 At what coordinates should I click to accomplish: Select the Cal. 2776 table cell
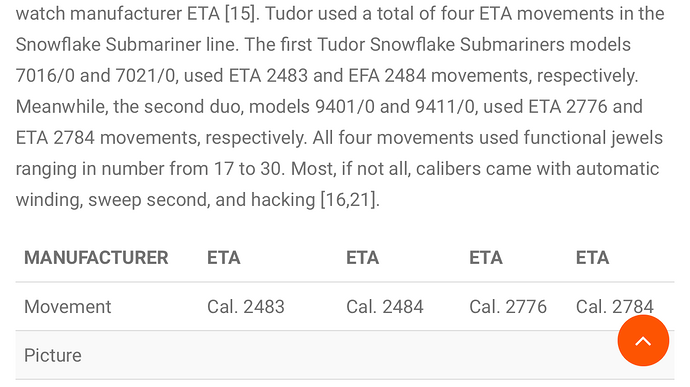pyautogui.click(x=508, y=307)
